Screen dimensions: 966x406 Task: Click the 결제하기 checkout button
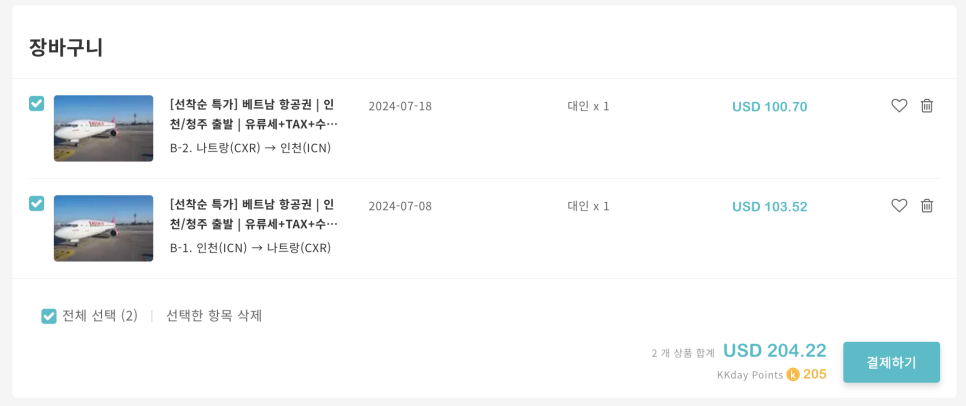click(x=891, y=362)
